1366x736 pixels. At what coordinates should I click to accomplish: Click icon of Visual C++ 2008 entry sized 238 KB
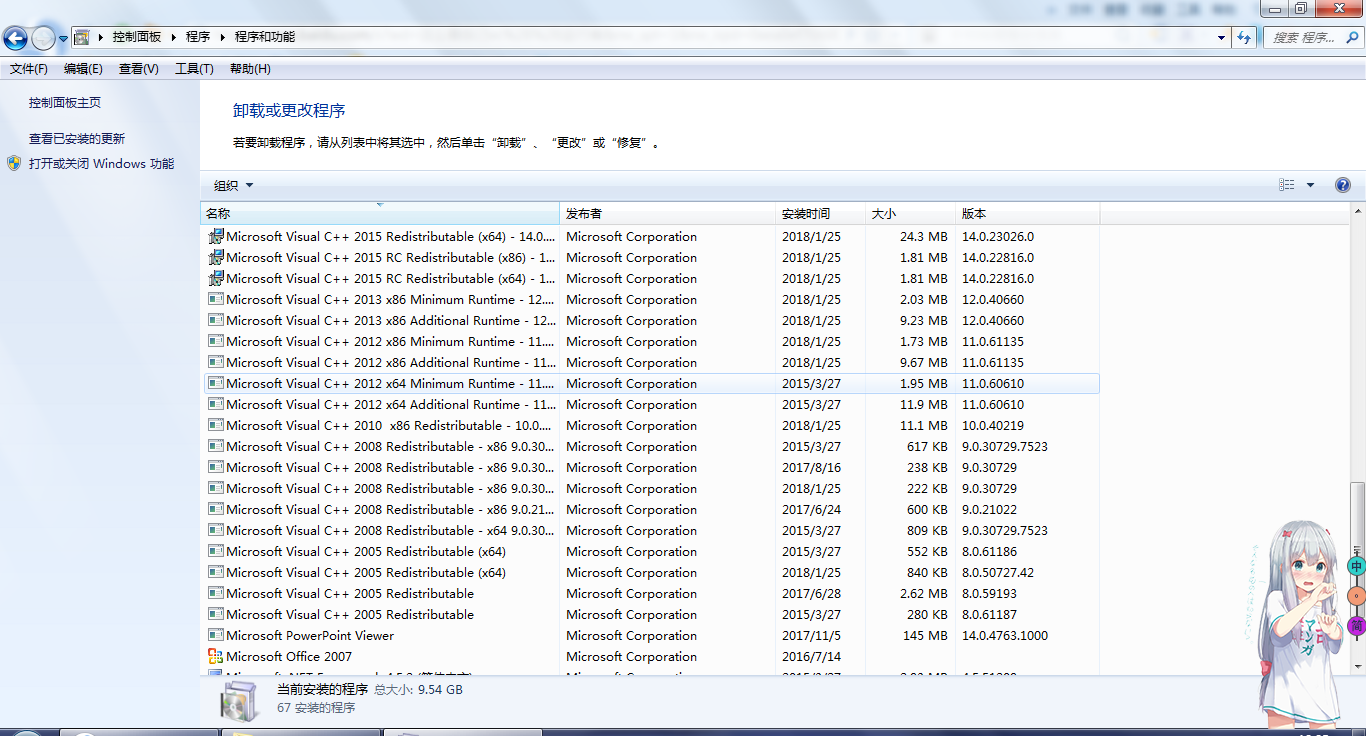coord(216,468)
